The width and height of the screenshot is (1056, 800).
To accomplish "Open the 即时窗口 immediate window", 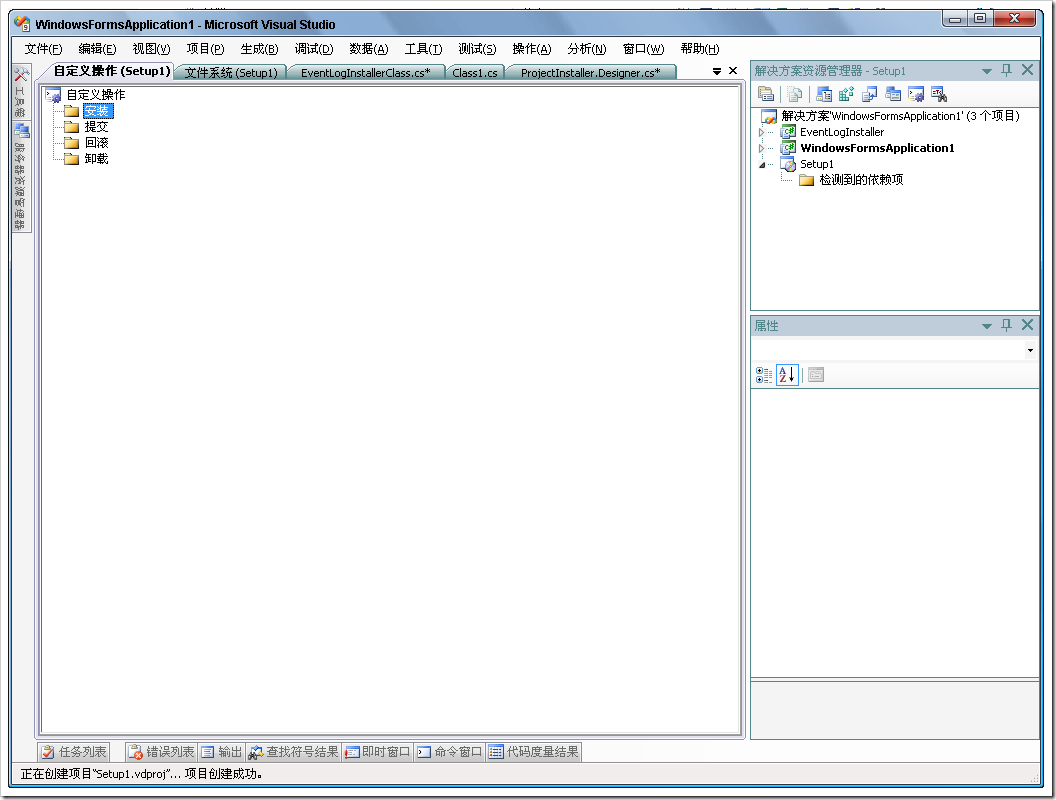I will coord(378,752).
